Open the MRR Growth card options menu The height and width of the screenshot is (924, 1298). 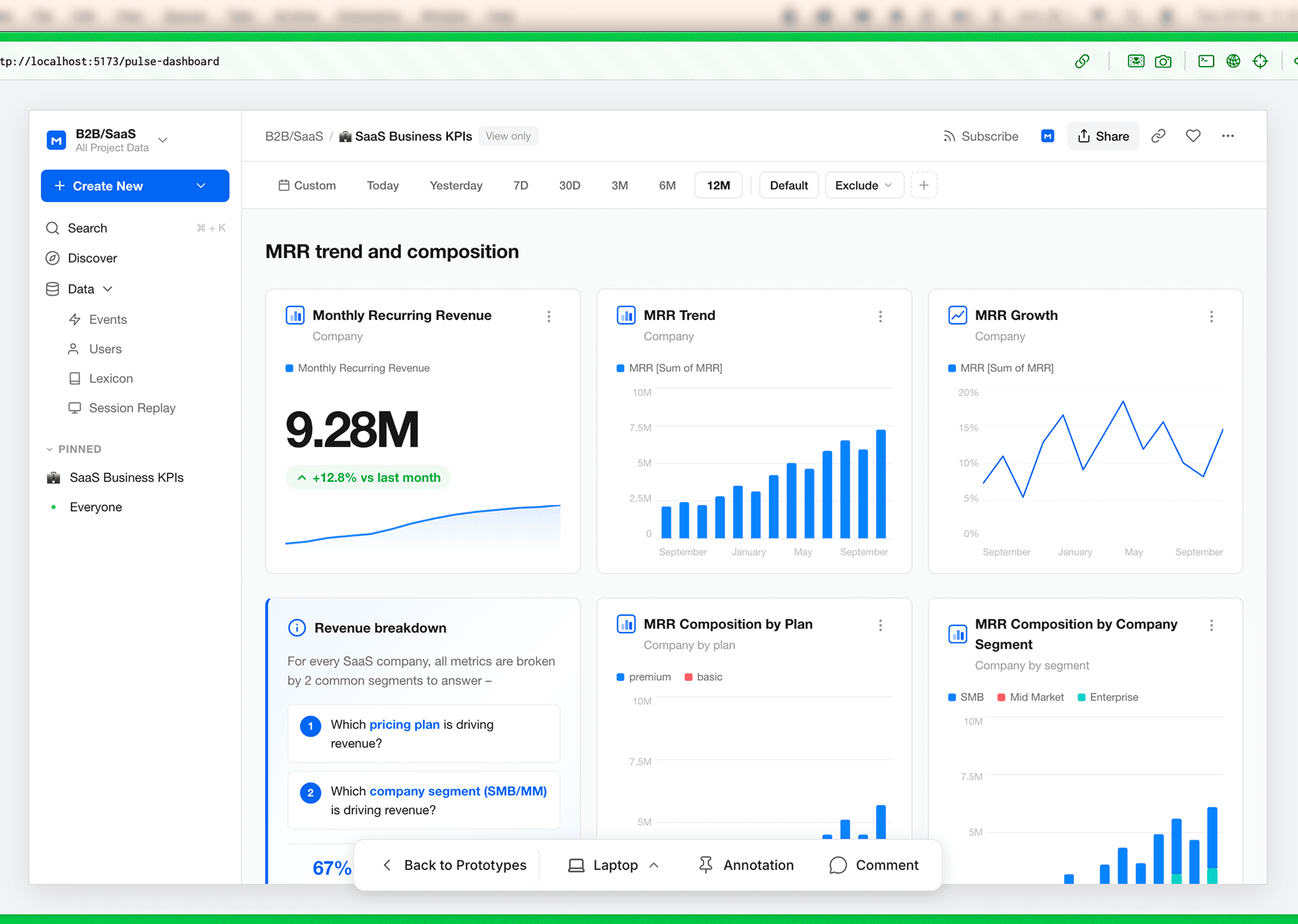(x=1211, y=317)
